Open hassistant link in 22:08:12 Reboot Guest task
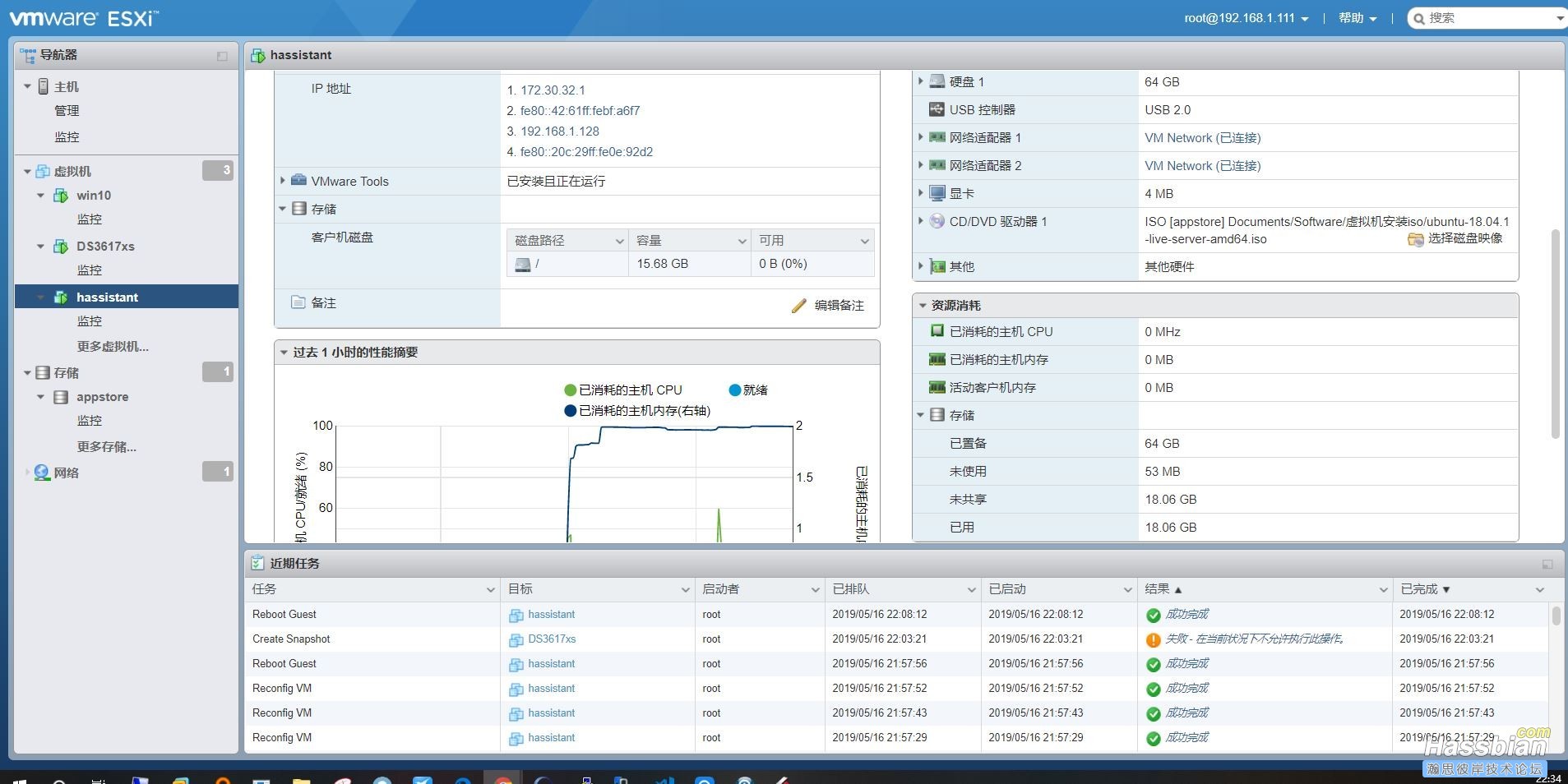Viewport: 1568px width, 784px height. pos(551,615)
